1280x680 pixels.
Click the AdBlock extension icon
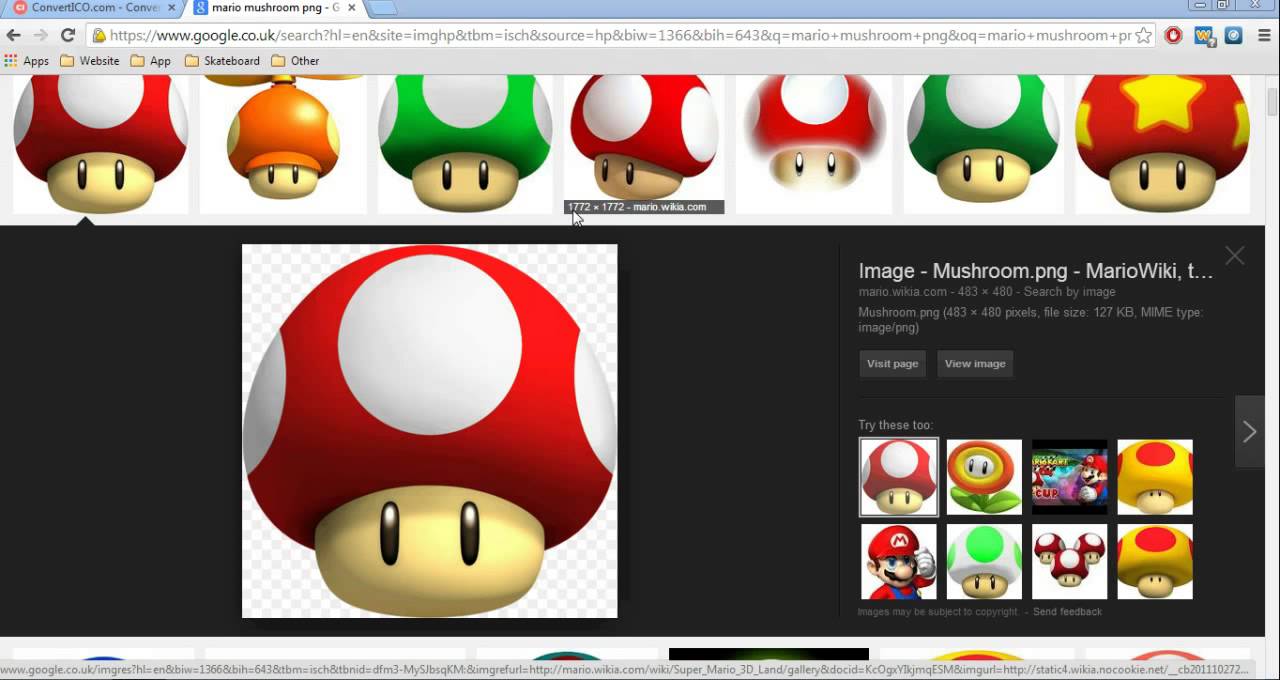pos(1172,35)
